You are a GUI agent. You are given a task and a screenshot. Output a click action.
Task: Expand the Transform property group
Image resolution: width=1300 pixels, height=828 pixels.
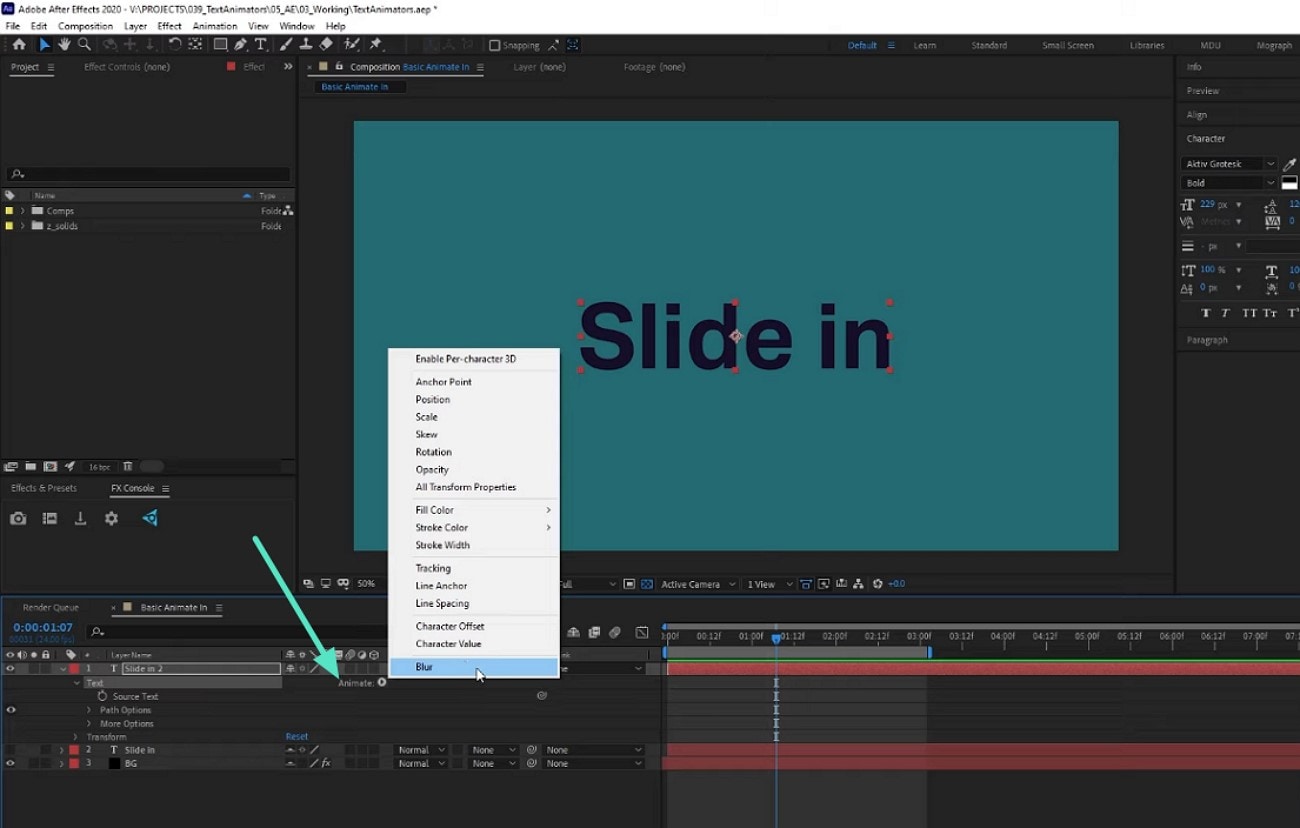tap(76, 737)
